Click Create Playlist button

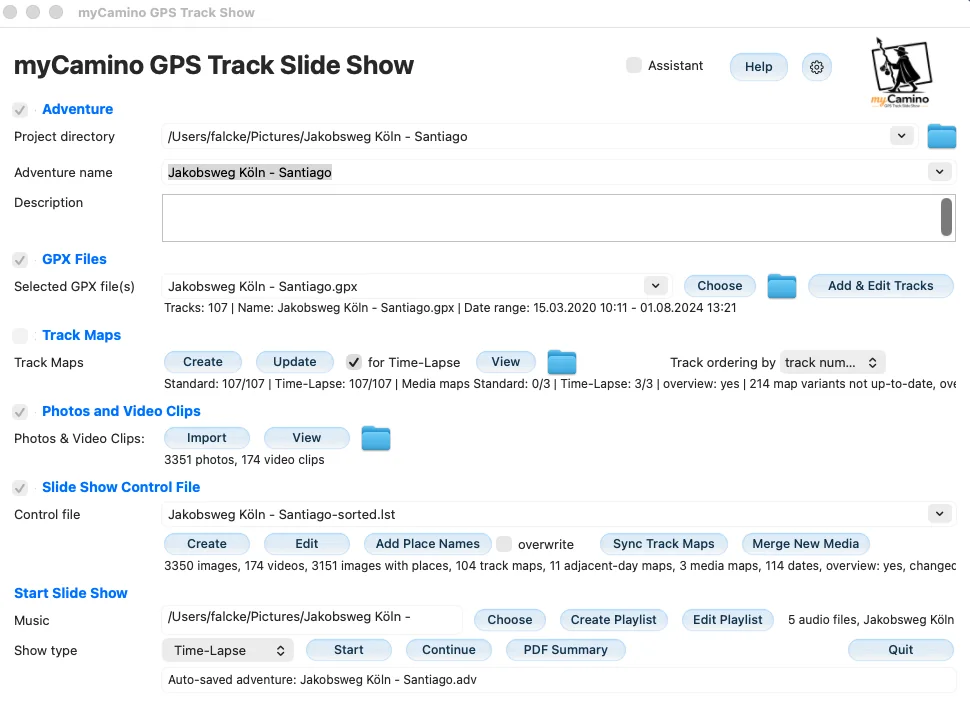pos(614,620)
